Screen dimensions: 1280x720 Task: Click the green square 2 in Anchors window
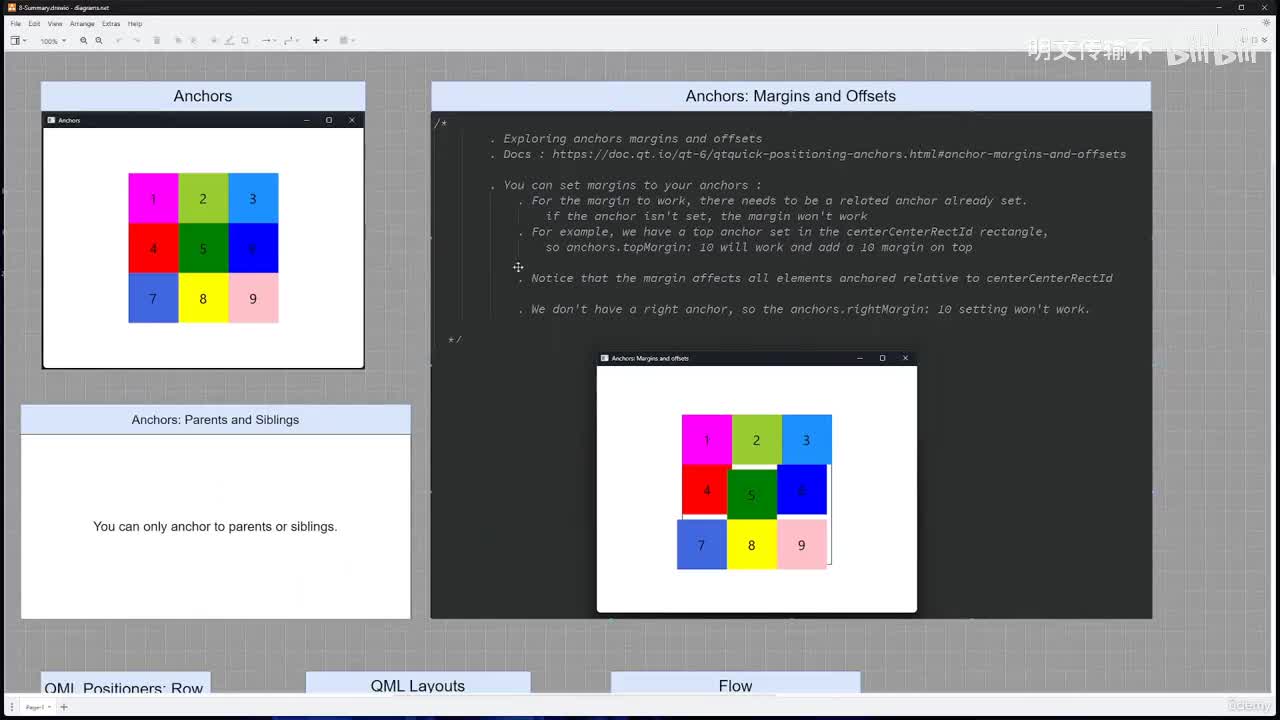click(203, 198)
